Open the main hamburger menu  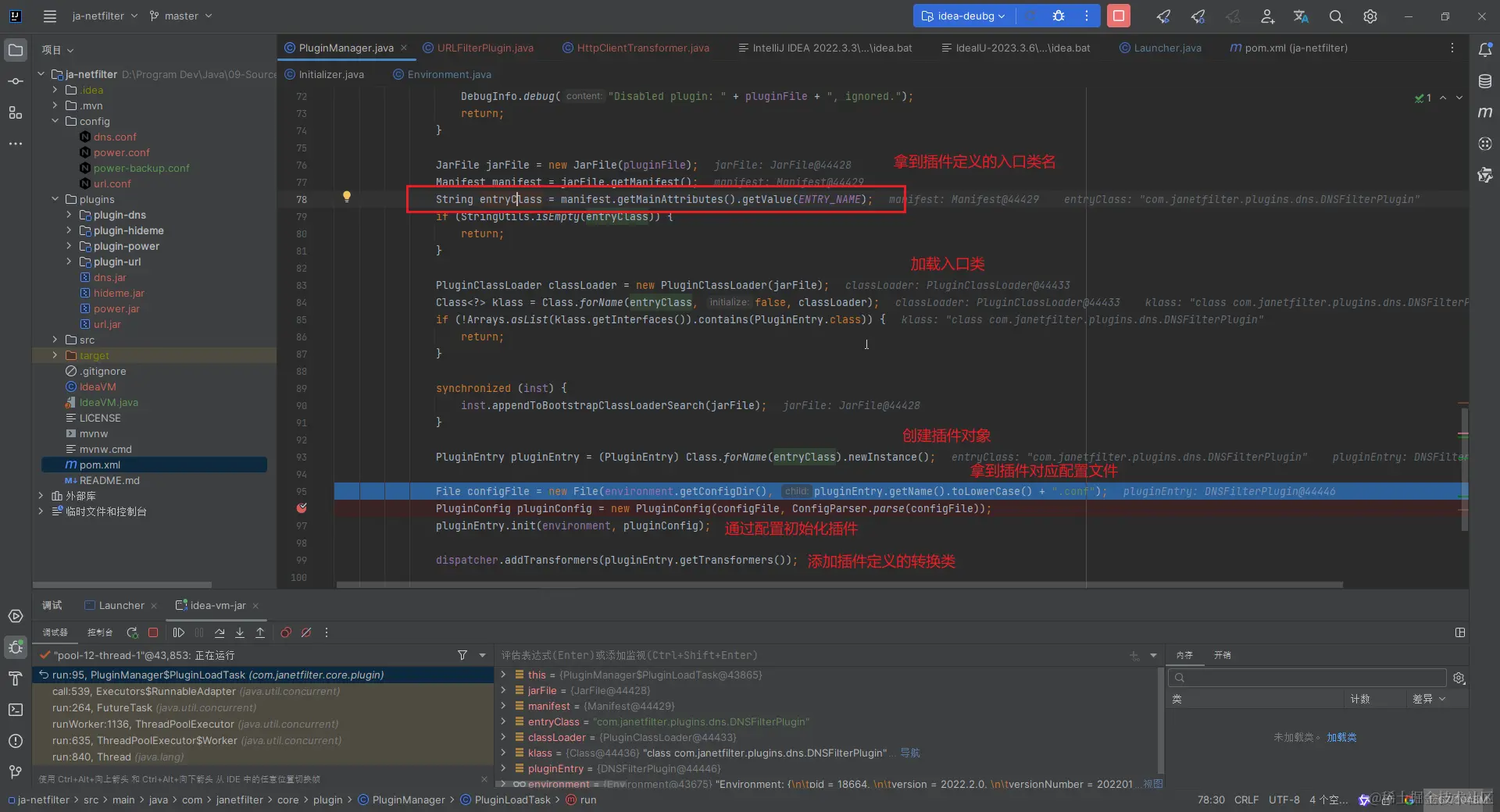click(50, 16)
